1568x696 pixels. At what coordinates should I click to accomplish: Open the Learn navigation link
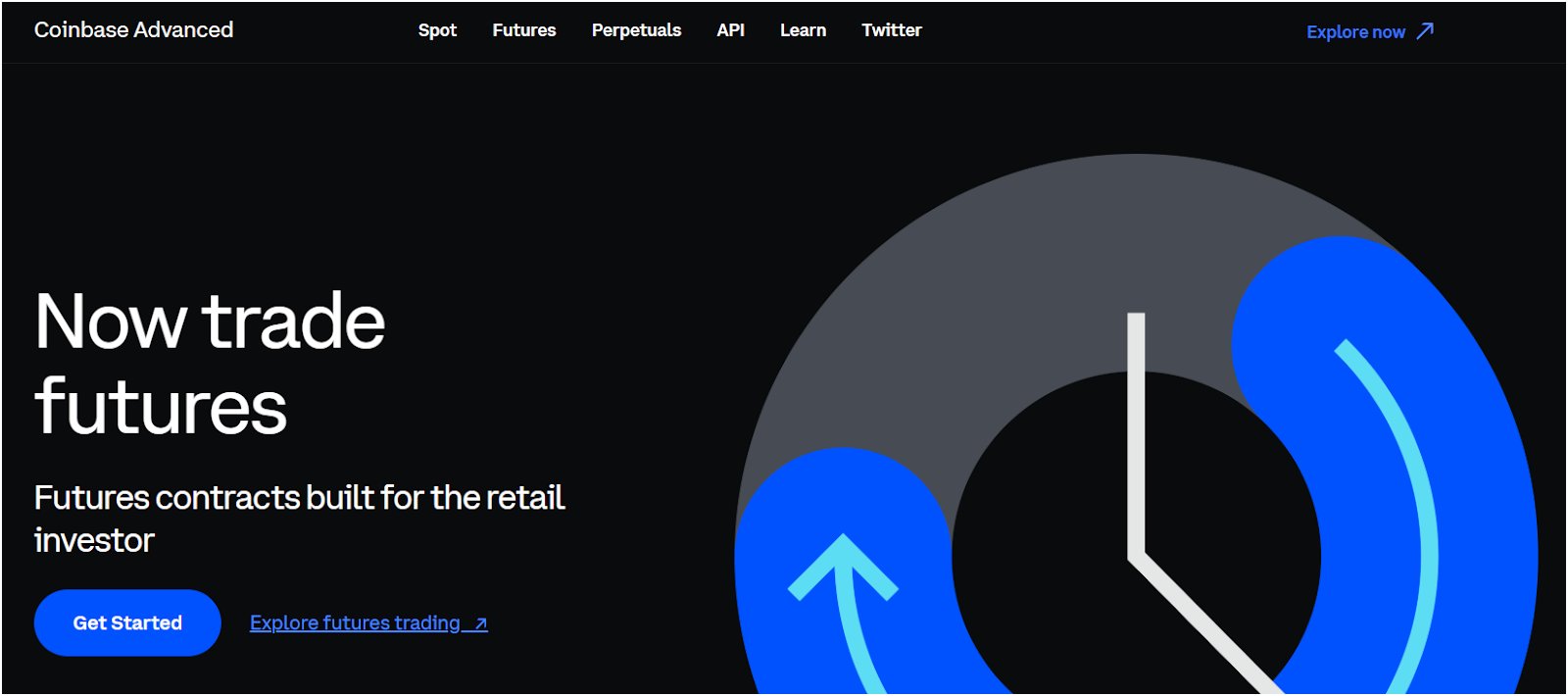803,30
